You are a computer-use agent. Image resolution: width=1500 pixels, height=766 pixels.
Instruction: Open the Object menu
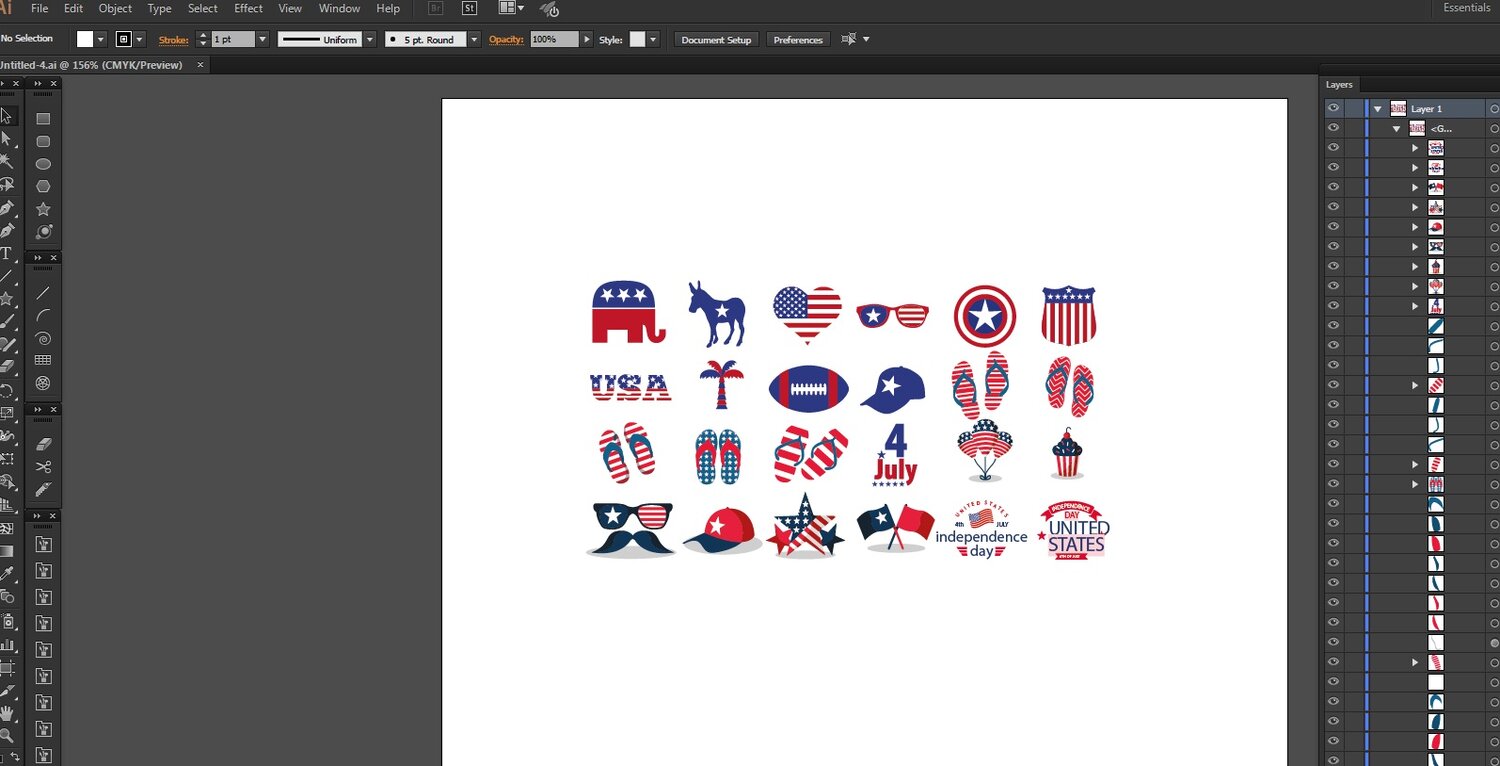(115, 9)
